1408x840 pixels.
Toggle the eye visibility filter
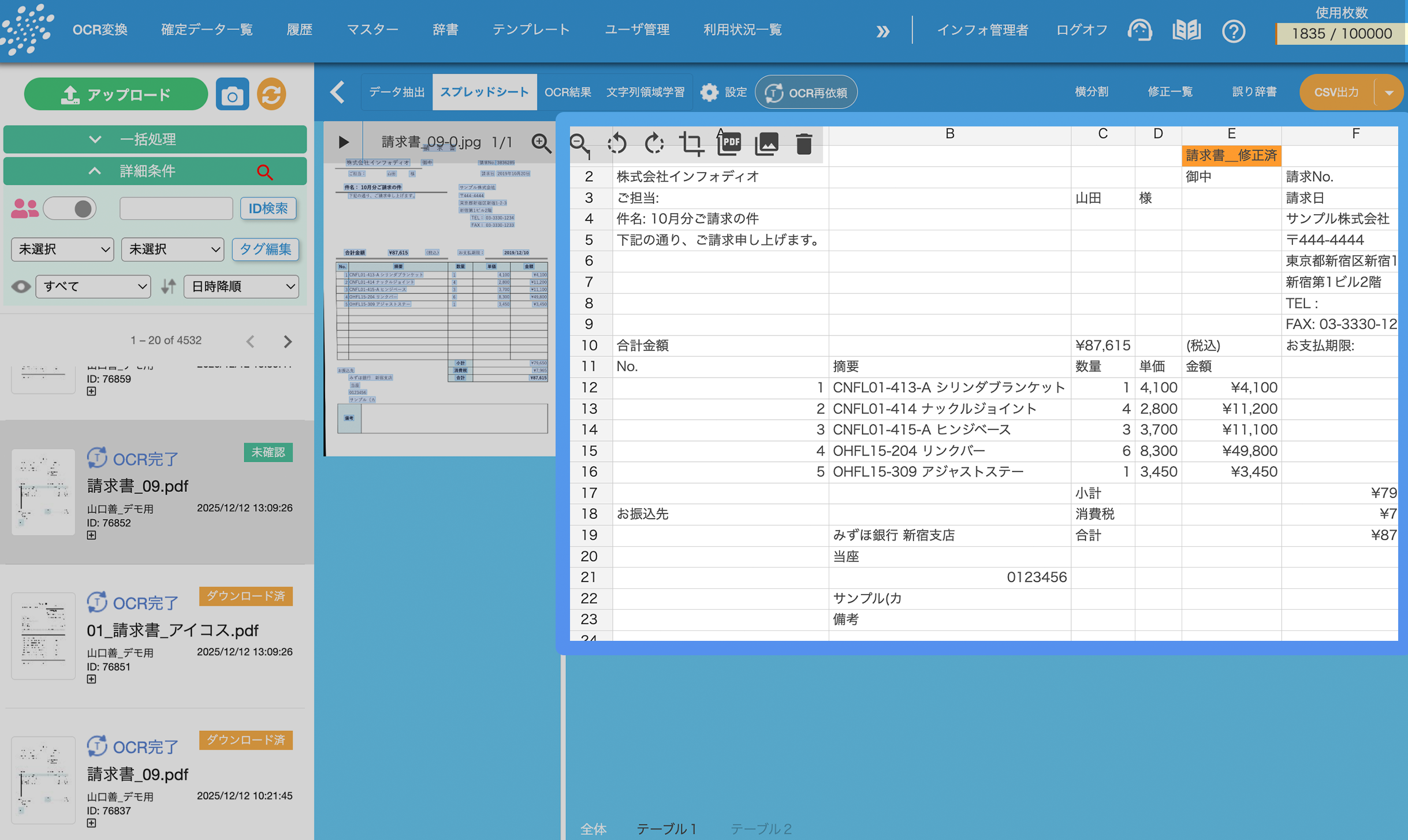(21, 286)
